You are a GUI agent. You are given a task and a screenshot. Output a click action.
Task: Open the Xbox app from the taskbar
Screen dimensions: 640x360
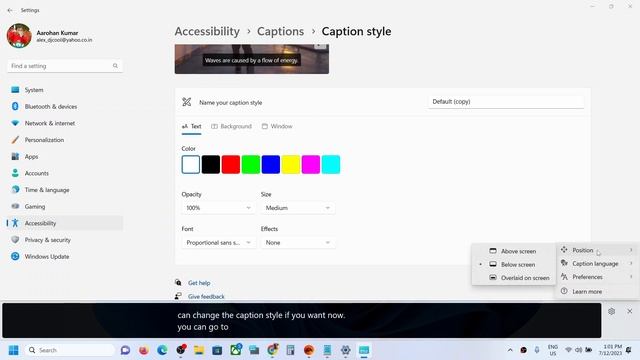point(236,350)
